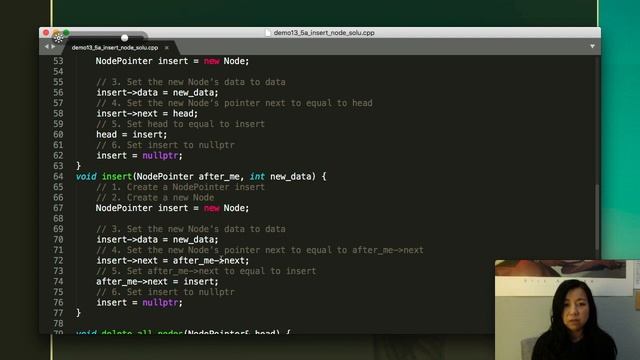The height and width of the screenshot is (360, 640).
Task: Click 'insert->next = head;' on line 58
Action: [x=147, y=114]
